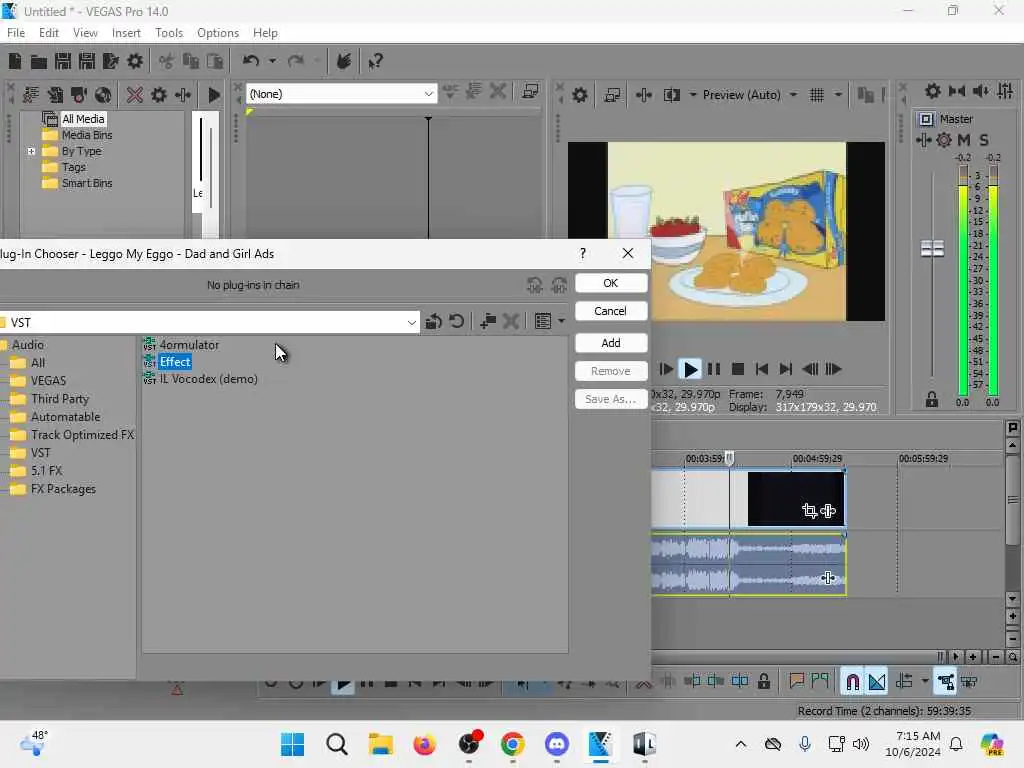
Task: Remove selected media with red X icon
Action: pos(135,95)
